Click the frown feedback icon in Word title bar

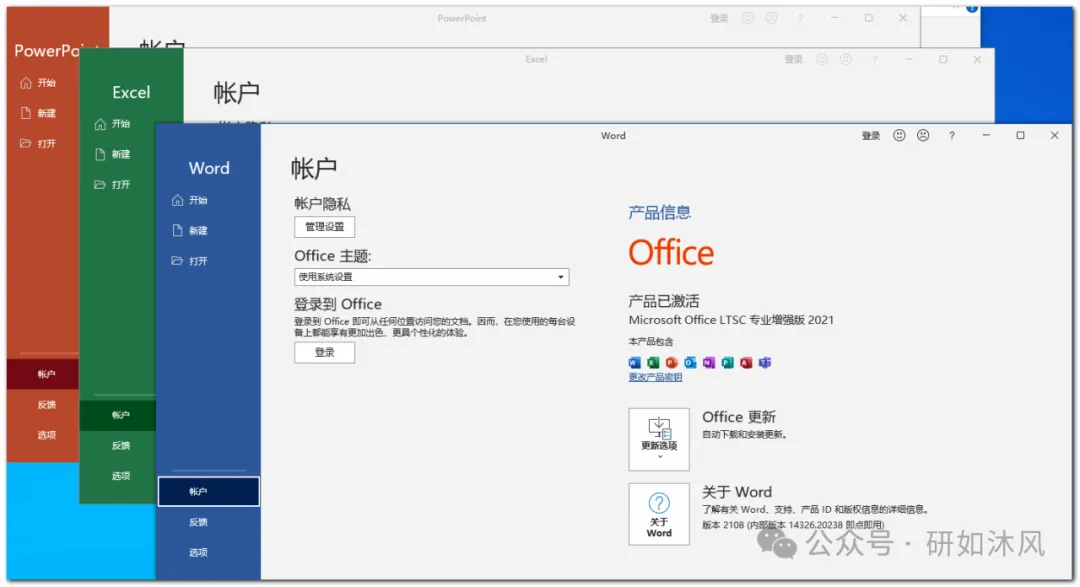coord(923,136)
